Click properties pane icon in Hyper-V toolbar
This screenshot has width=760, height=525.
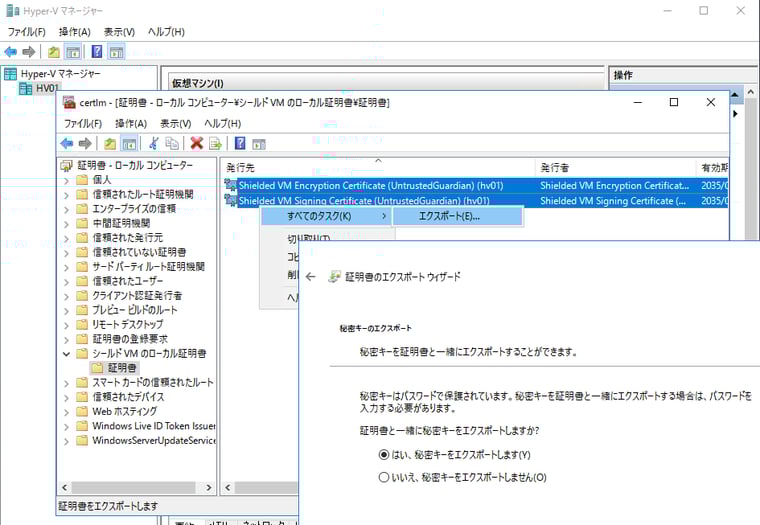pos(73,51)
